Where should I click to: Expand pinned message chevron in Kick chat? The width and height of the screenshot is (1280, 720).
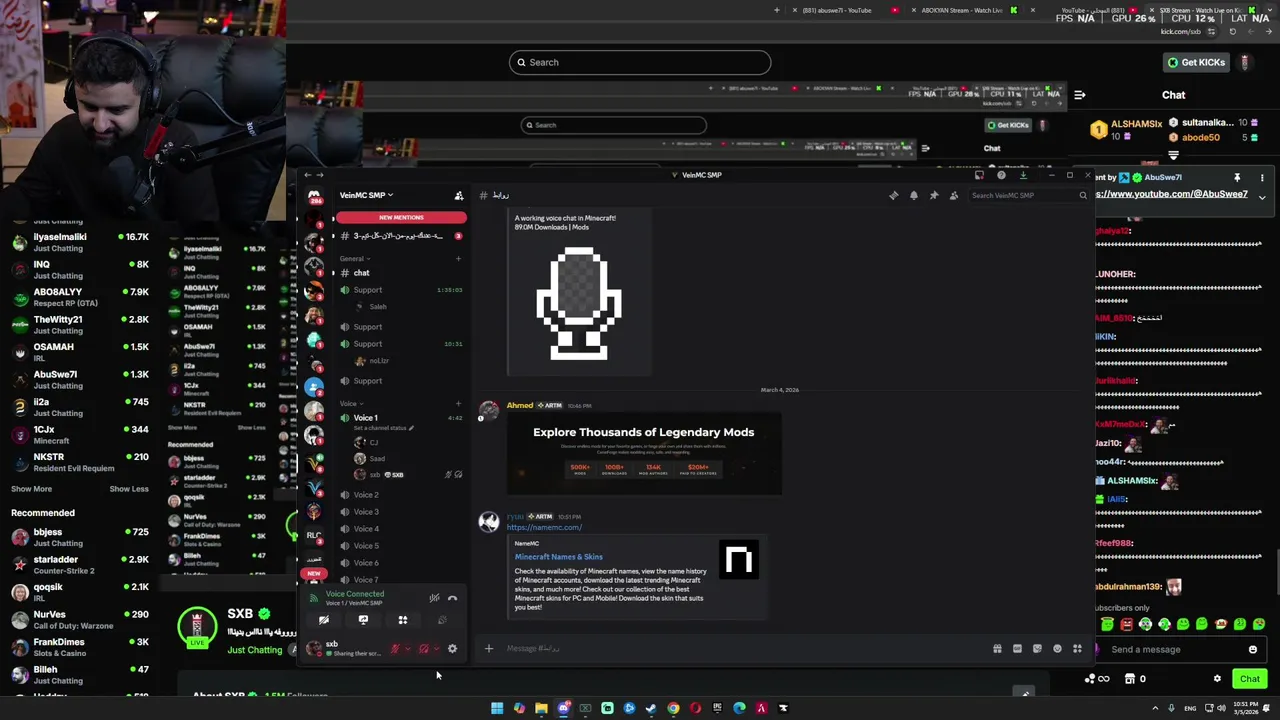coord(1262,197)
